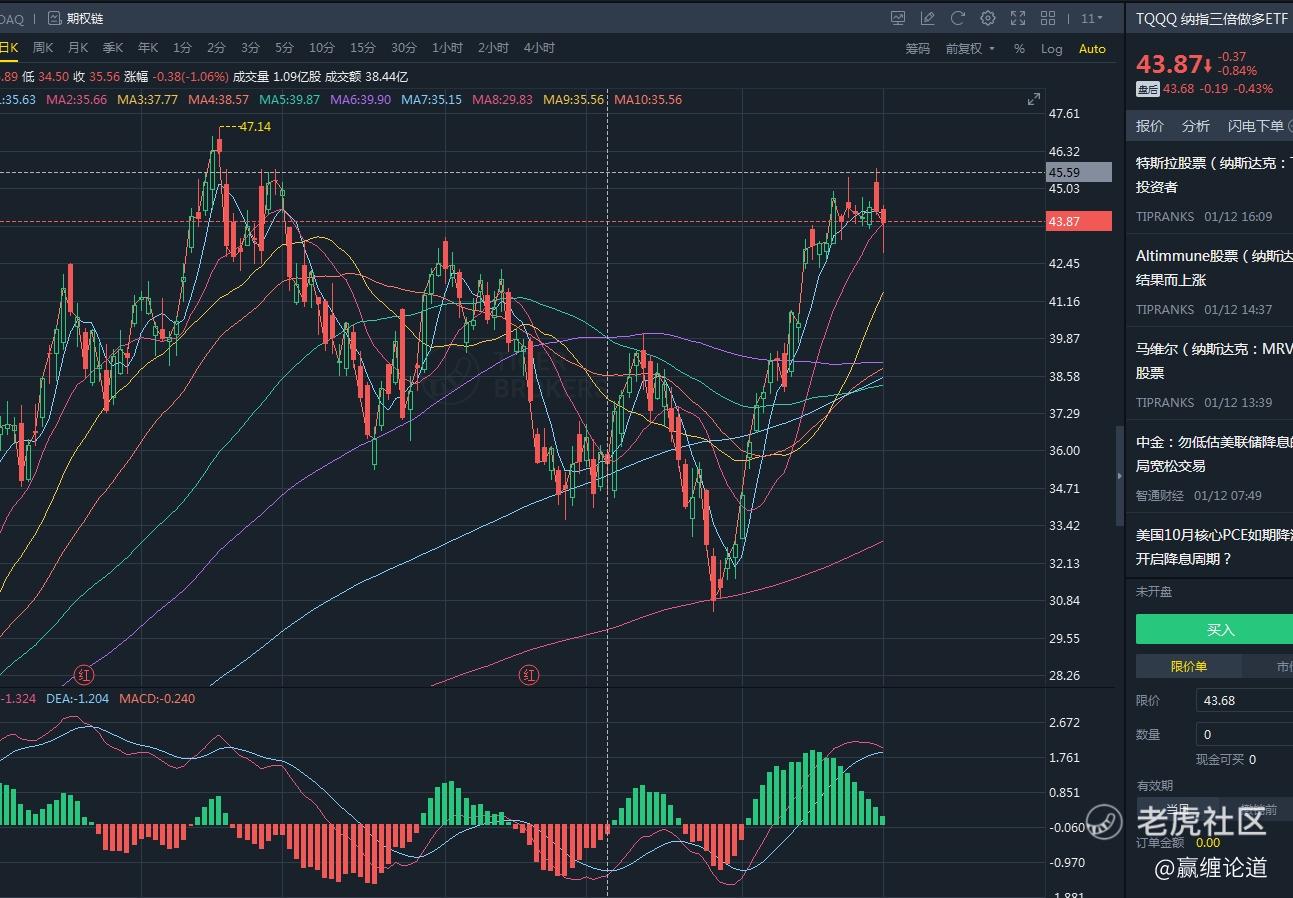1293x898 pixels.
Task: Open chart settings gear icon
Action: pos(988,18)
